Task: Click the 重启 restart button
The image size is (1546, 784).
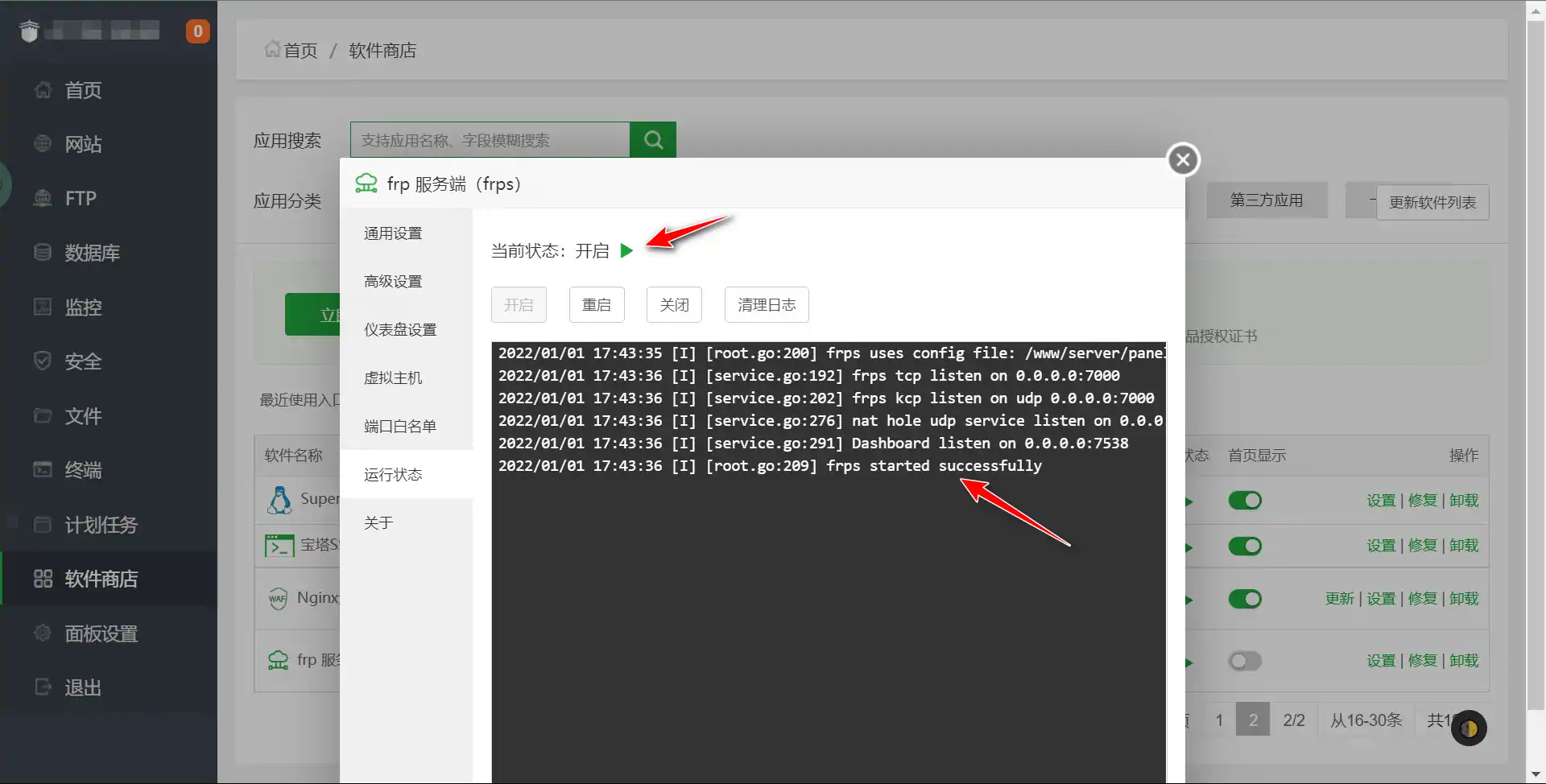Action: tap(597, 305)
